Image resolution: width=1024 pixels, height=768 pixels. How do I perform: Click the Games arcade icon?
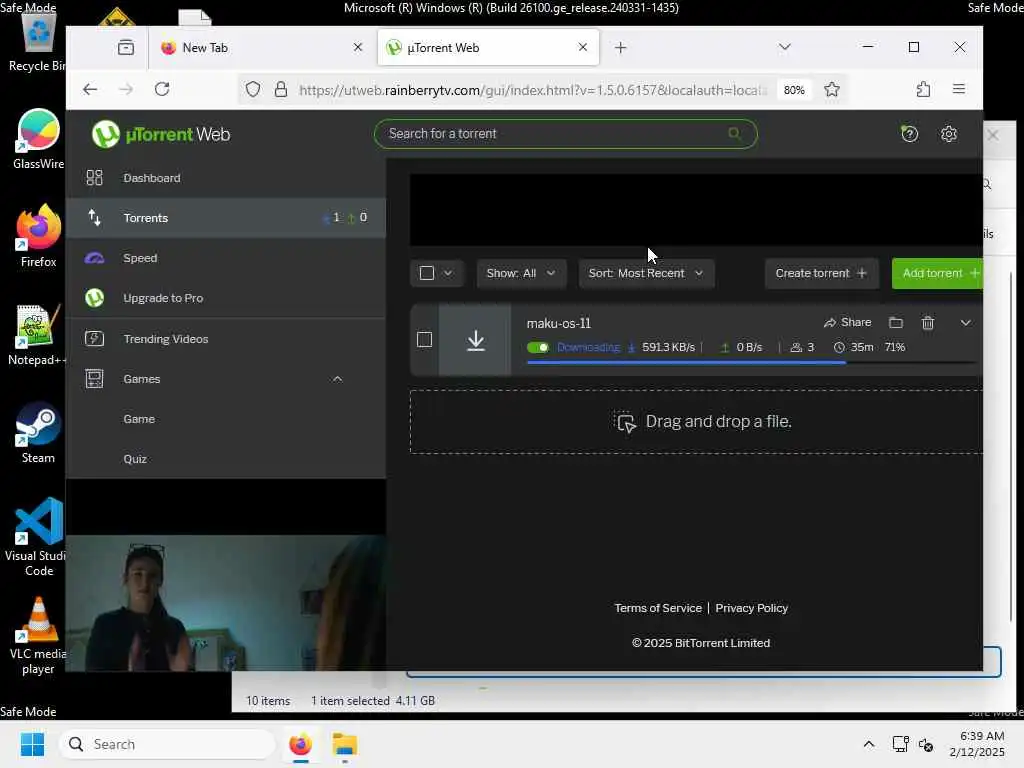(x=95, y=379)
